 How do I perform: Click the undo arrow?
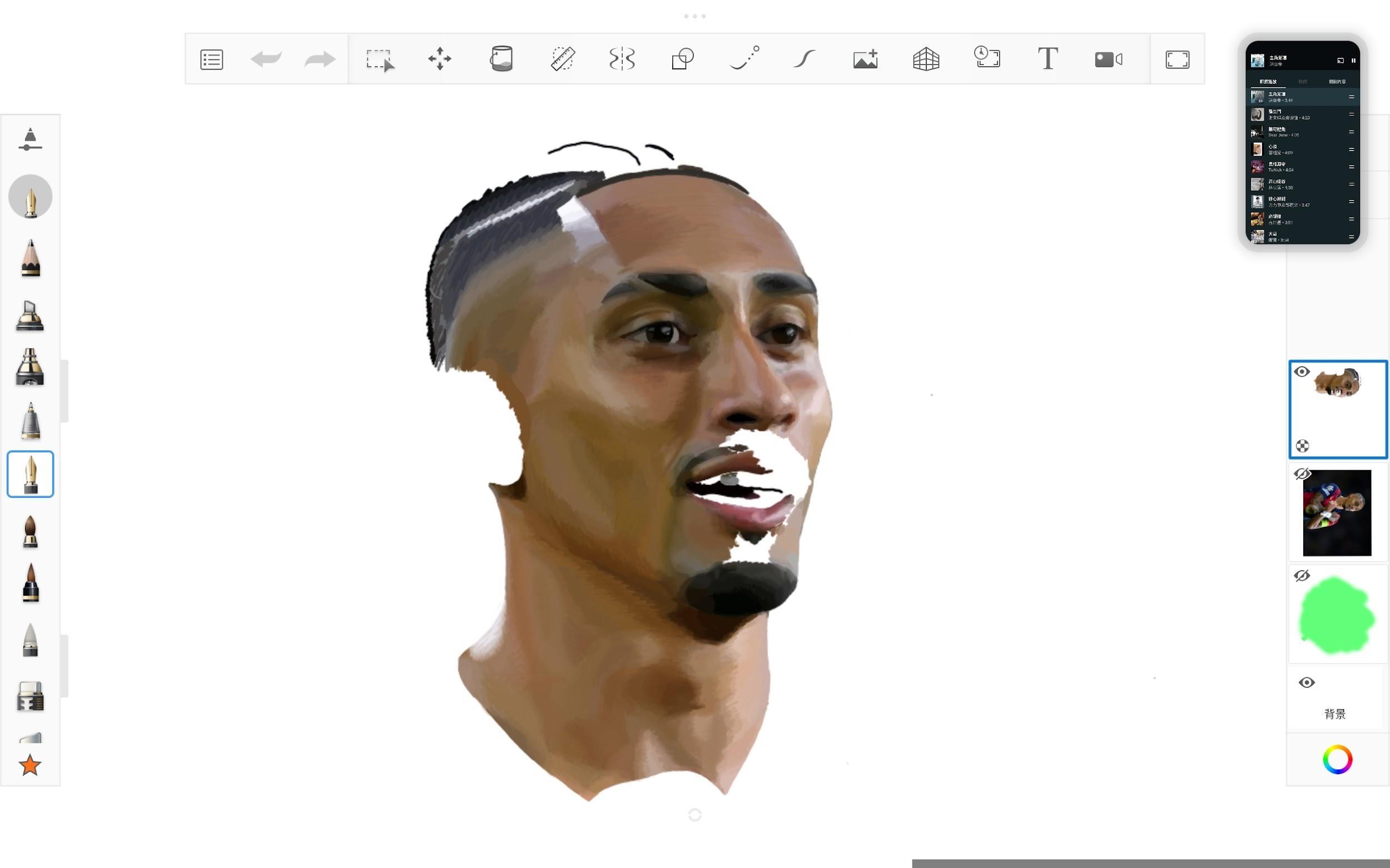[x=266, y=59]
